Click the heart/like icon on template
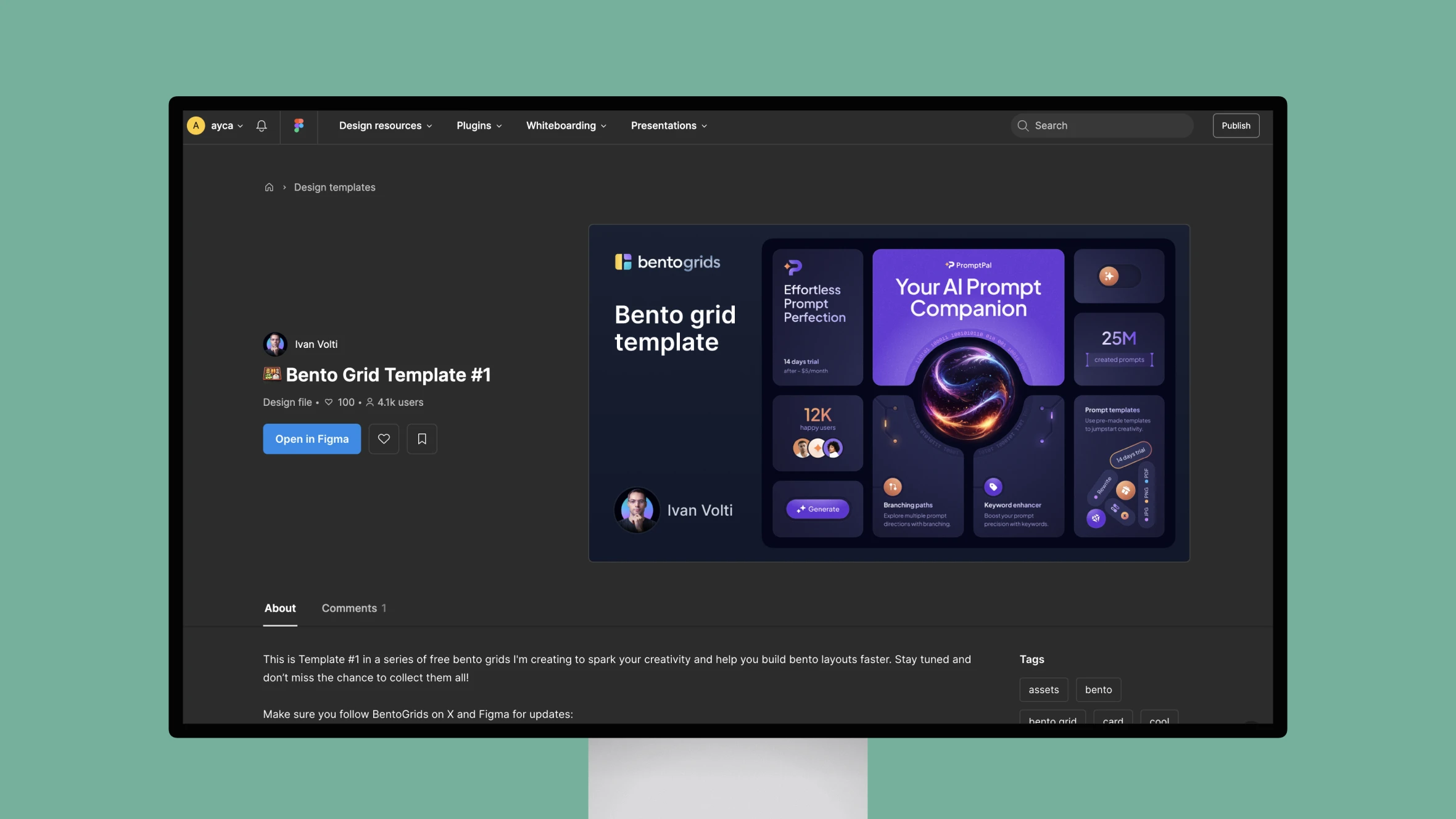The height and width of the screenshot is (819, 1456). click(x=383, y=438)
